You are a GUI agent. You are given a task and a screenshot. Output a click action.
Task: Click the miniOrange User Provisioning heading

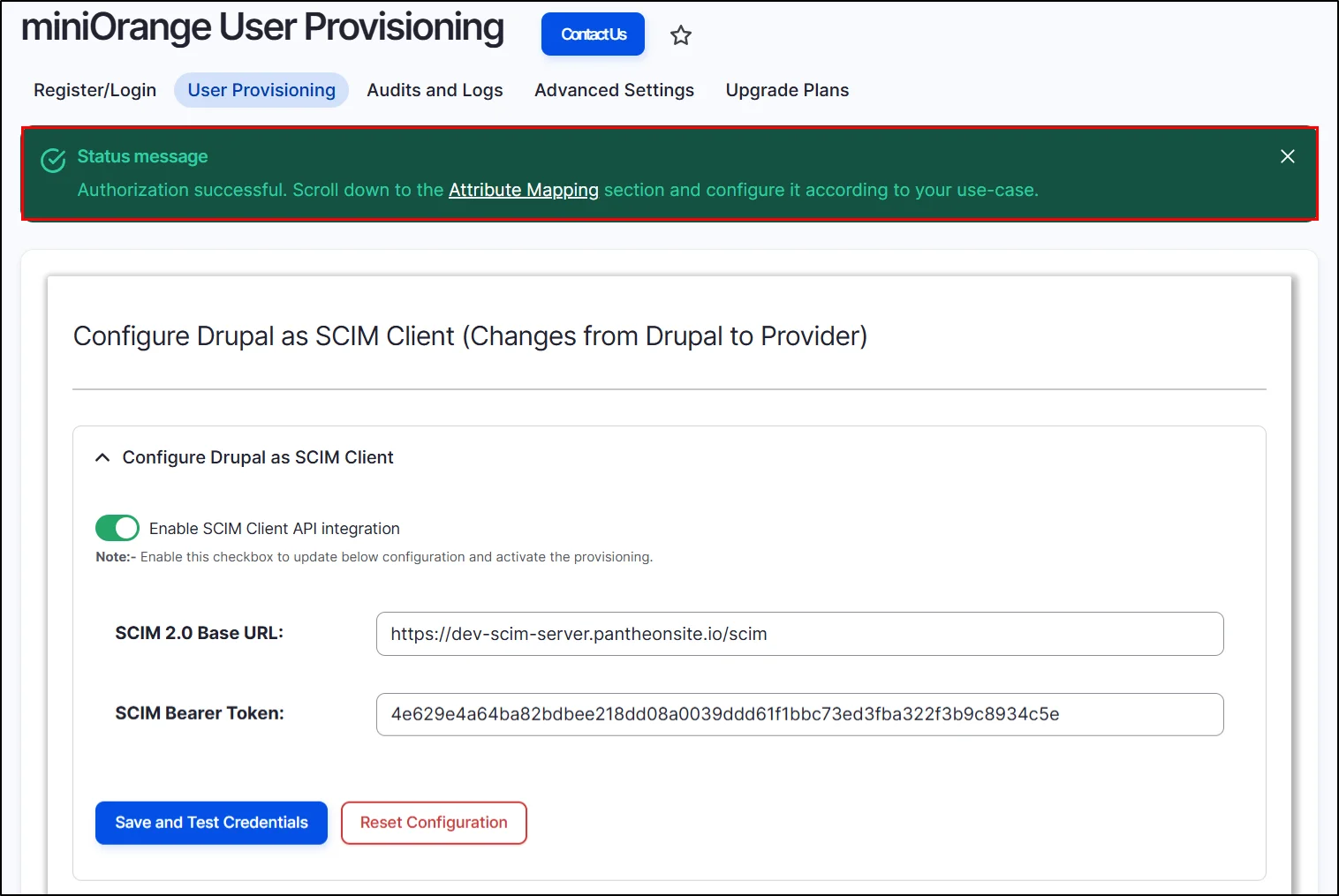coord(262,28)
